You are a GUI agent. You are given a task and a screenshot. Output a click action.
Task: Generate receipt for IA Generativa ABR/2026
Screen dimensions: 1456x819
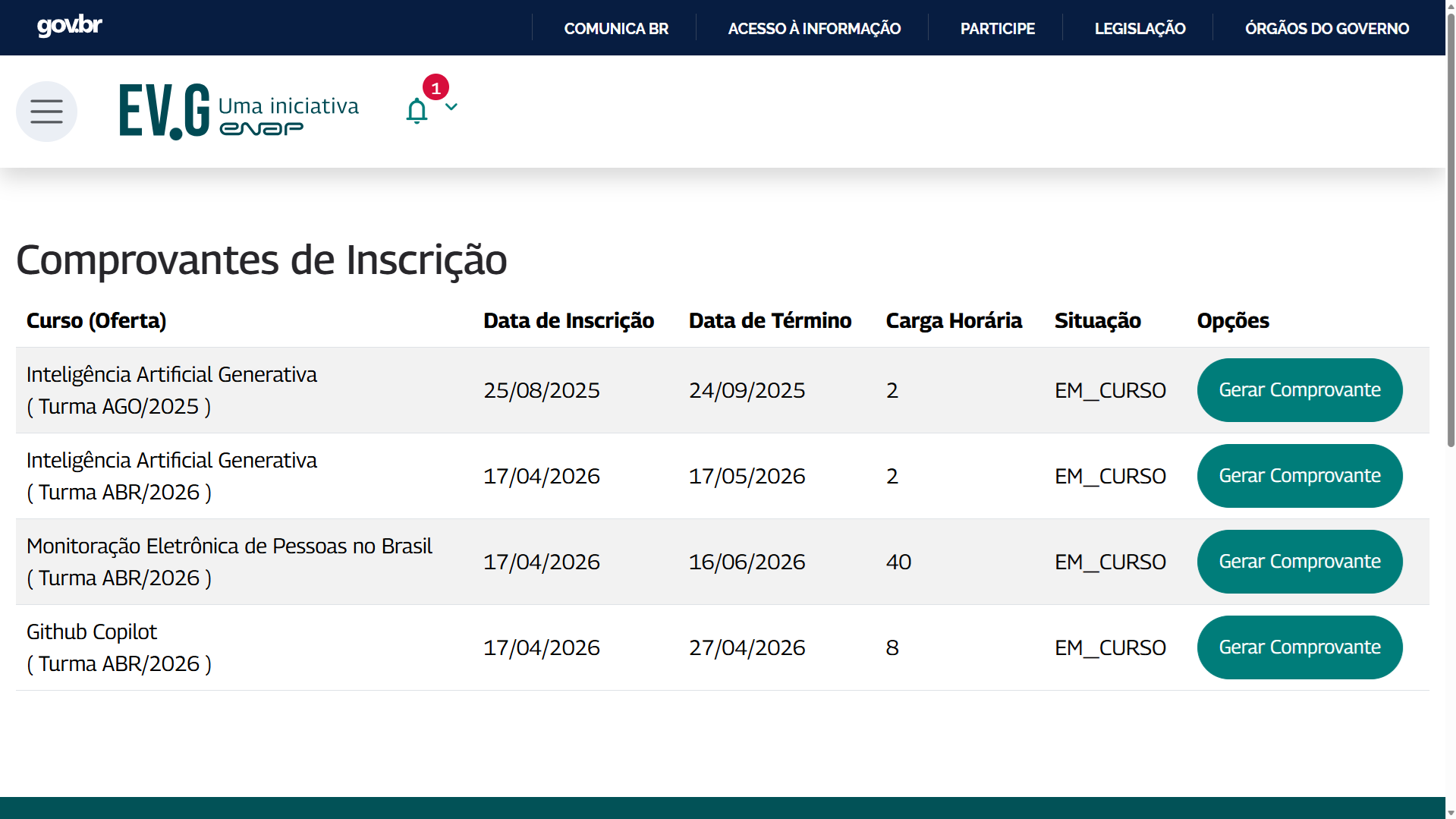click(1299, 476)
